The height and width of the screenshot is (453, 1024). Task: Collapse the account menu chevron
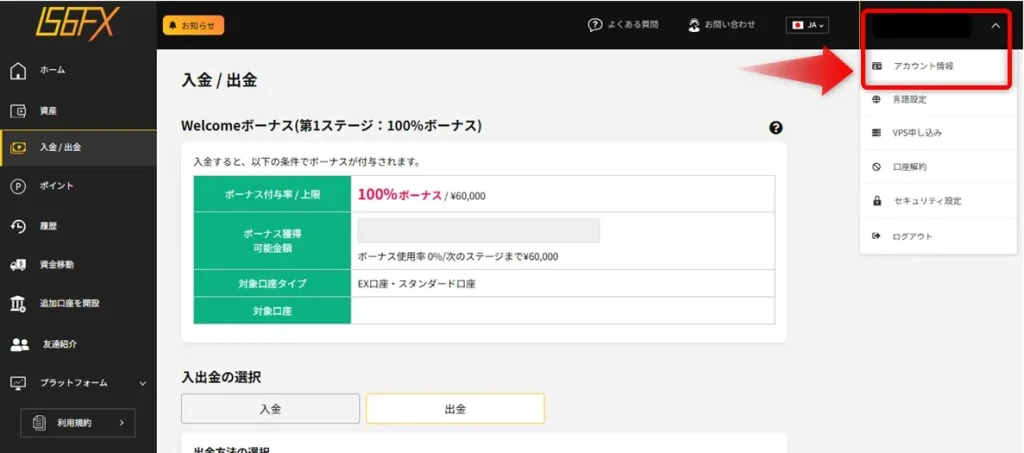[x=995, y=26]
